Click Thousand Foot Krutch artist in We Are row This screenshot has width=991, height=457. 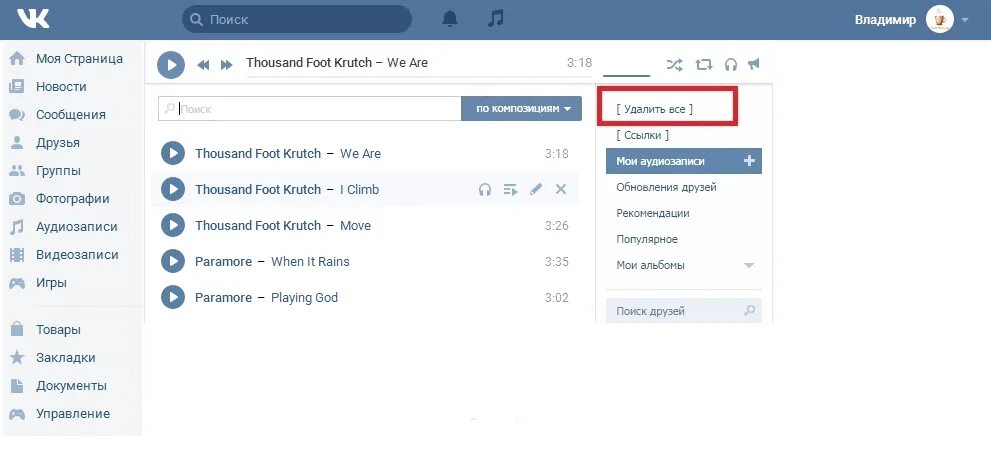258,154
